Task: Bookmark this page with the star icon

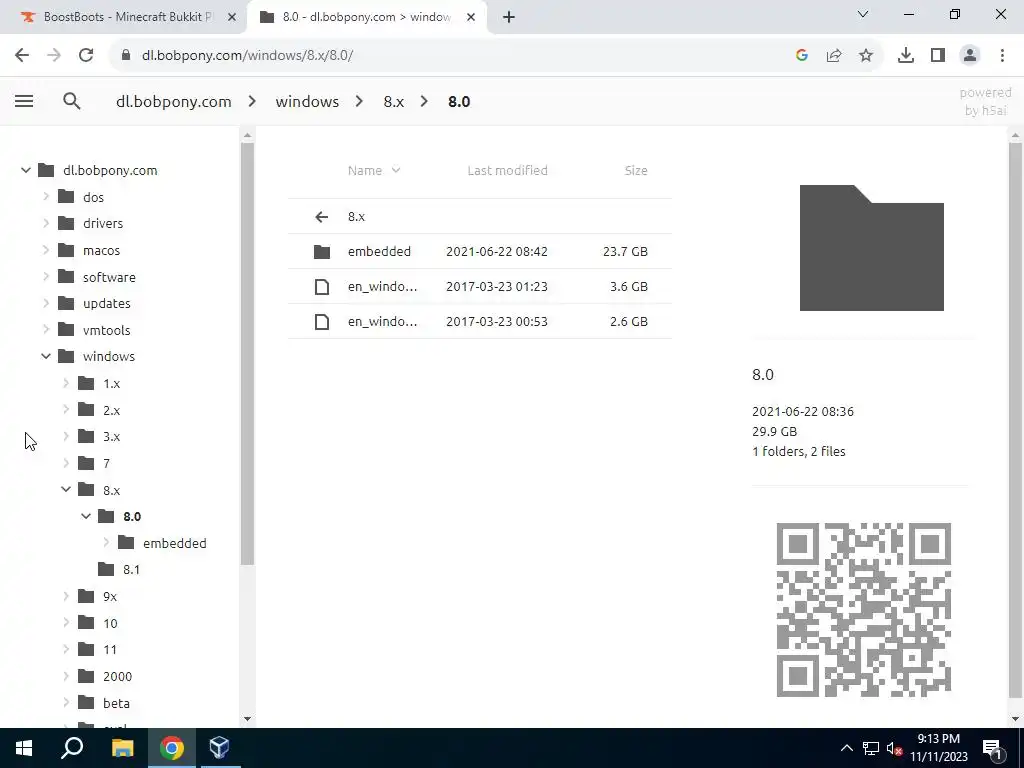Action: (866, 56)
